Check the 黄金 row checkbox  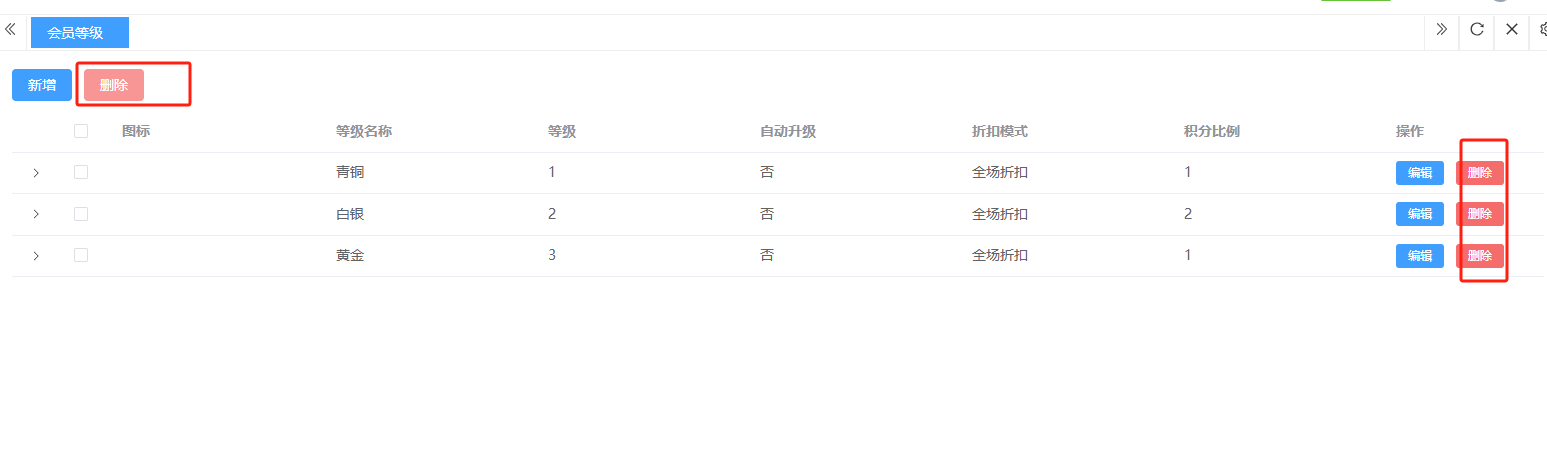click(x=81, y=255)
